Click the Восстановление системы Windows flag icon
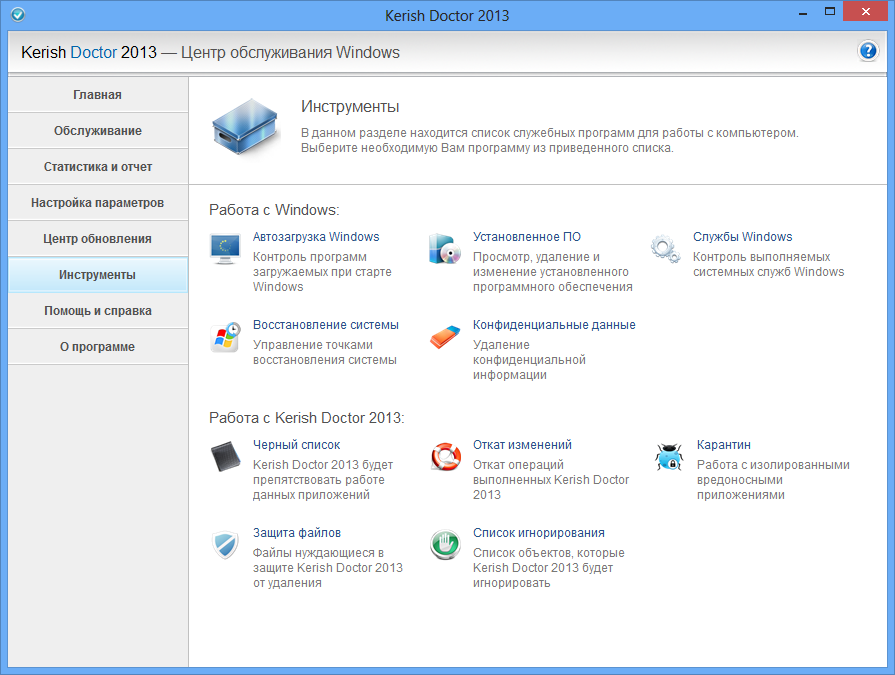Viewport: 895px width, 675px height. pos(225,337)
